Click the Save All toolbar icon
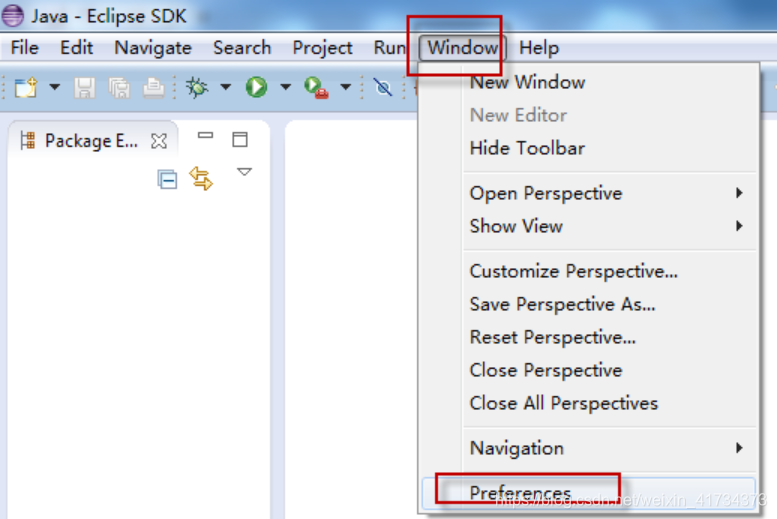Viewport: 777px width, 519px height. tap(119, 88)
